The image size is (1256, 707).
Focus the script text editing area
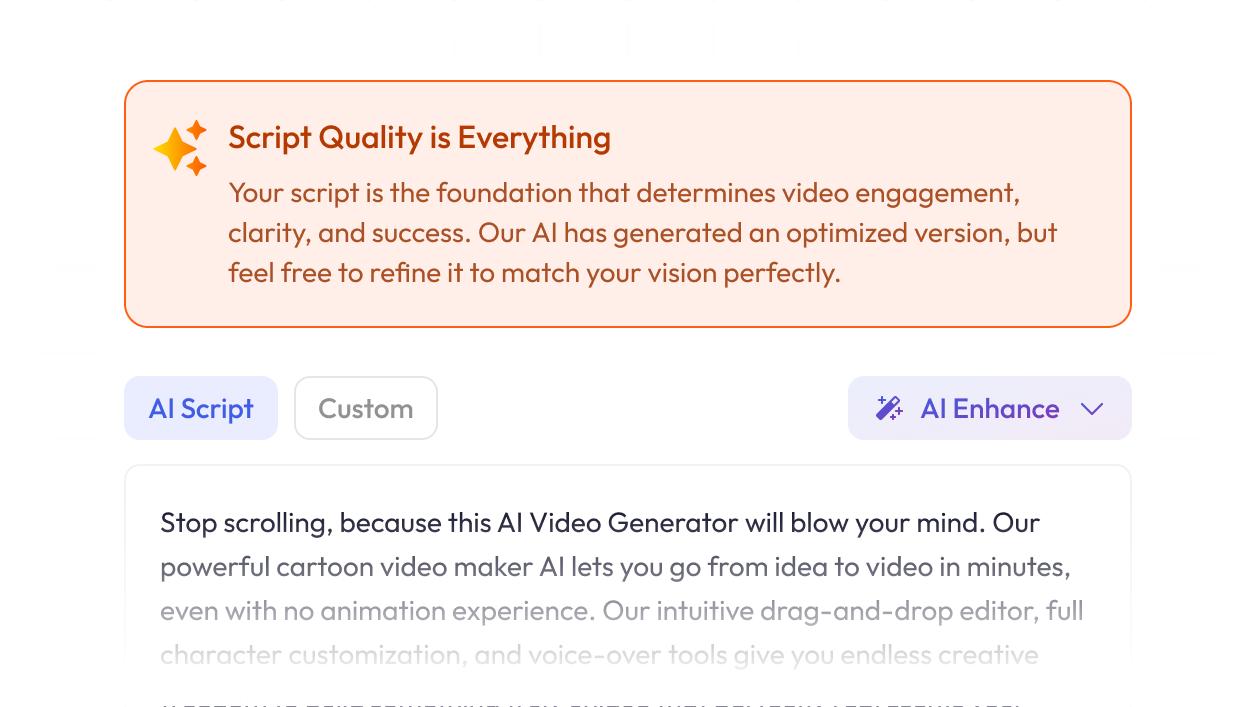point(627,588)
